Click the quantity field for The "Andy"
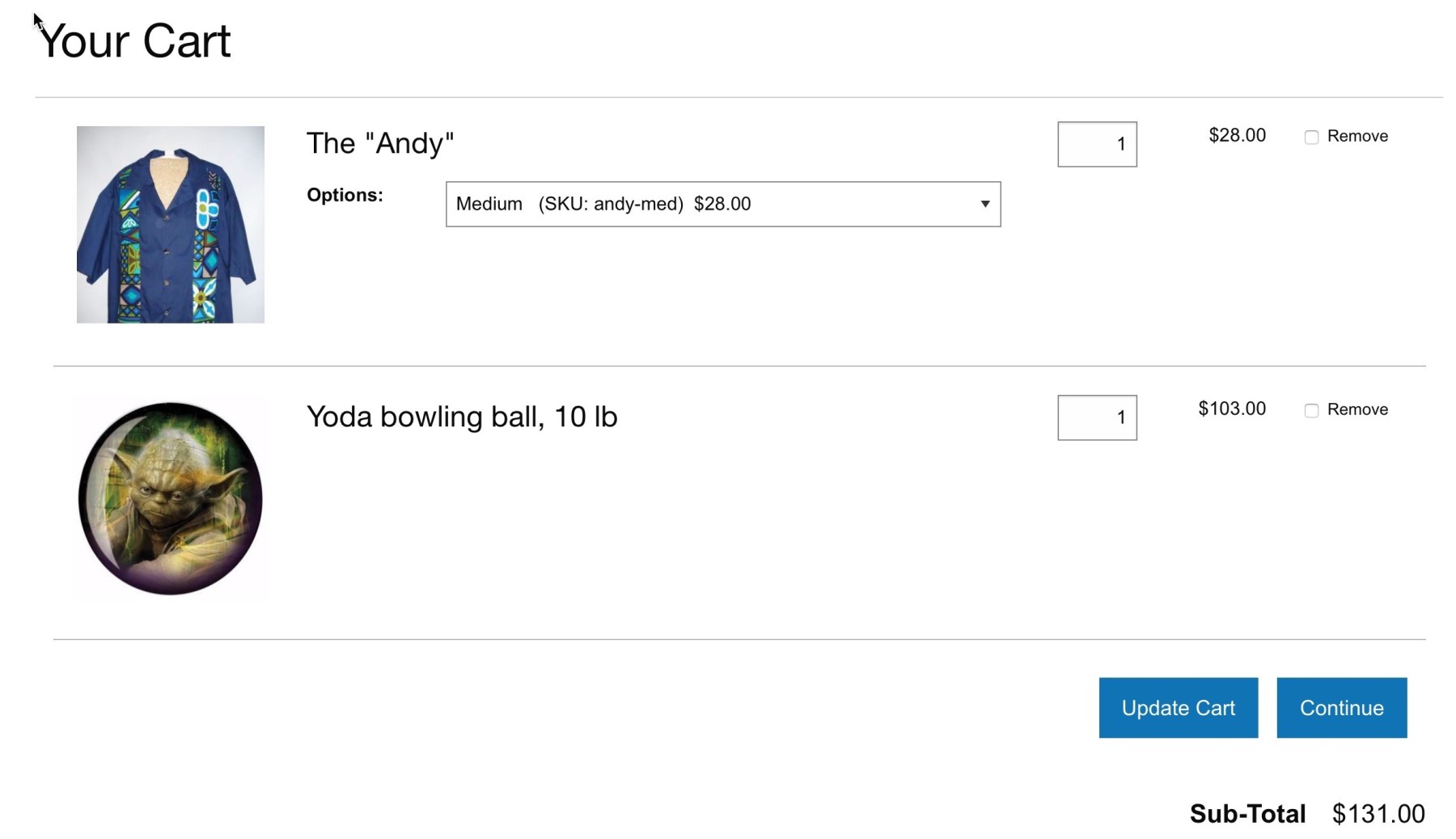Viewport: 1456px width, 839px height. point(1097,144)
